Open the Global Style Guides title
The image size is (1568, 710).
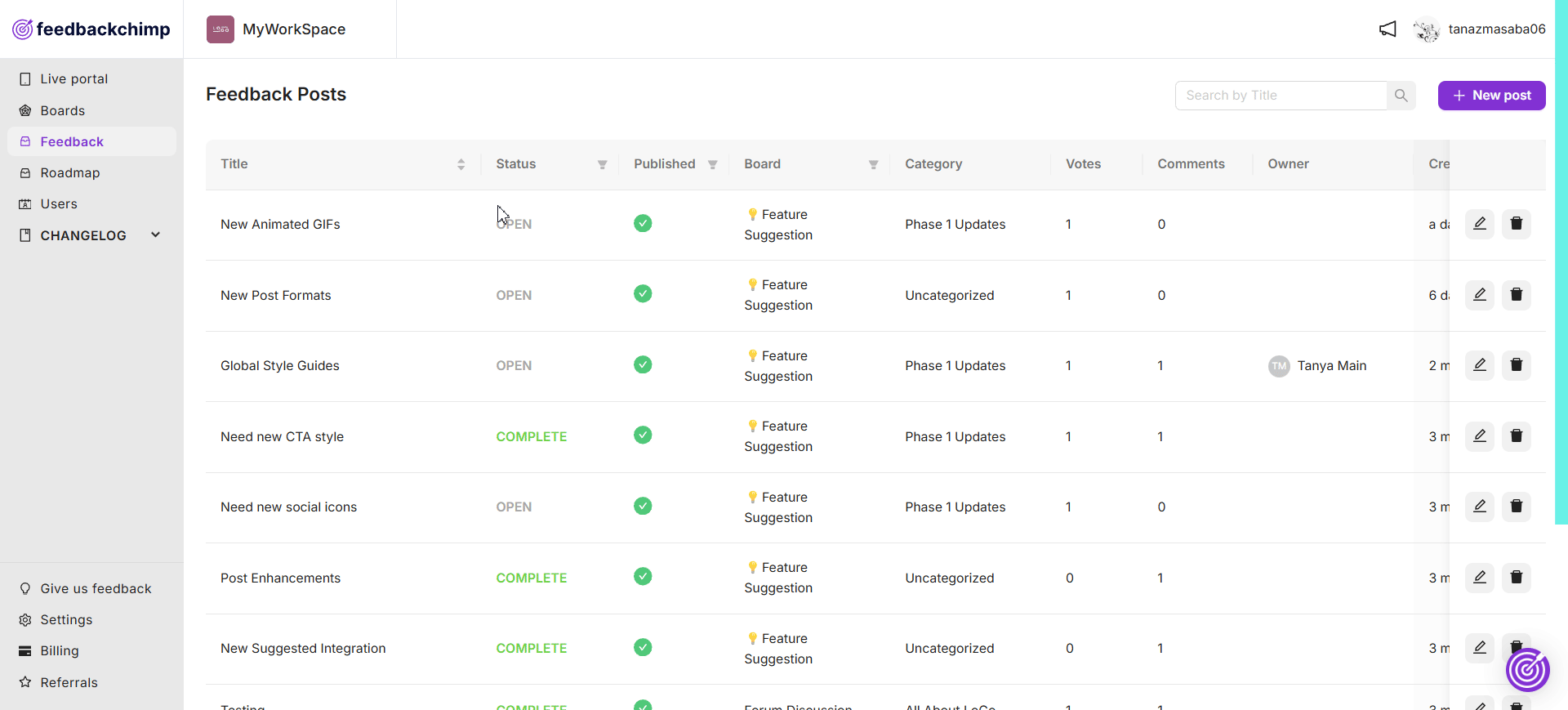point(280,366)
